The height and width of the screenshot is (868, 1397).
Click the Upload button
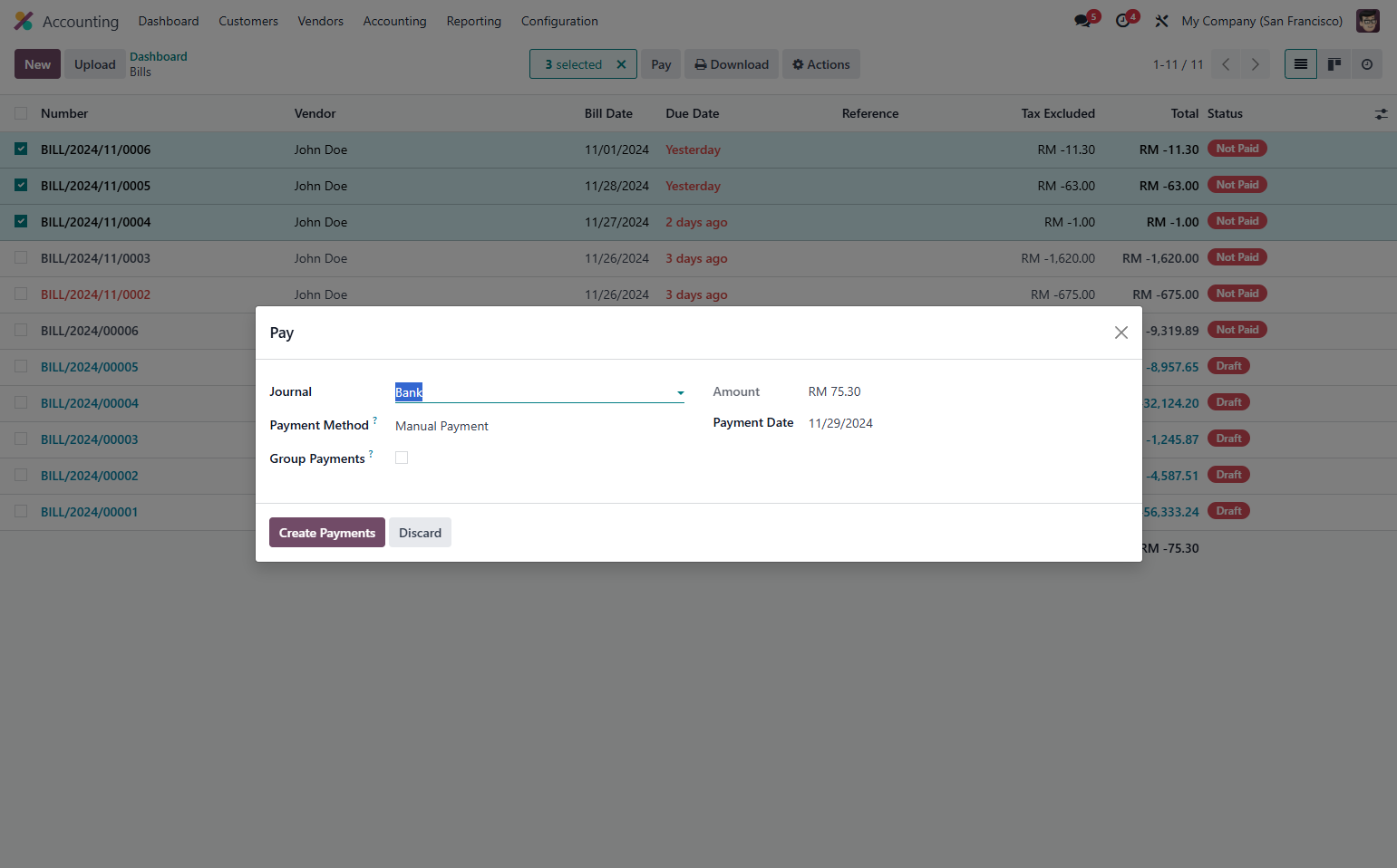coord(95,64)
